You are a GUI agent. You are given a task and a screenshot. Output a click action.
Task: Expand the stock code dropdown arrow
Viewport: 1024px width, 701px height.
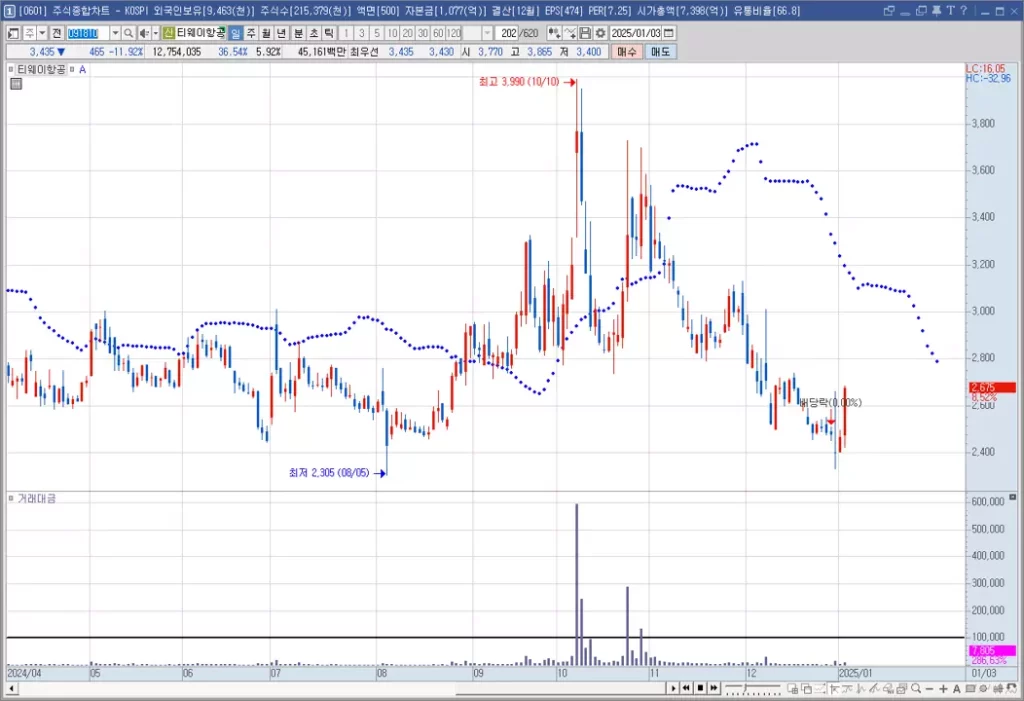point(115,33)
